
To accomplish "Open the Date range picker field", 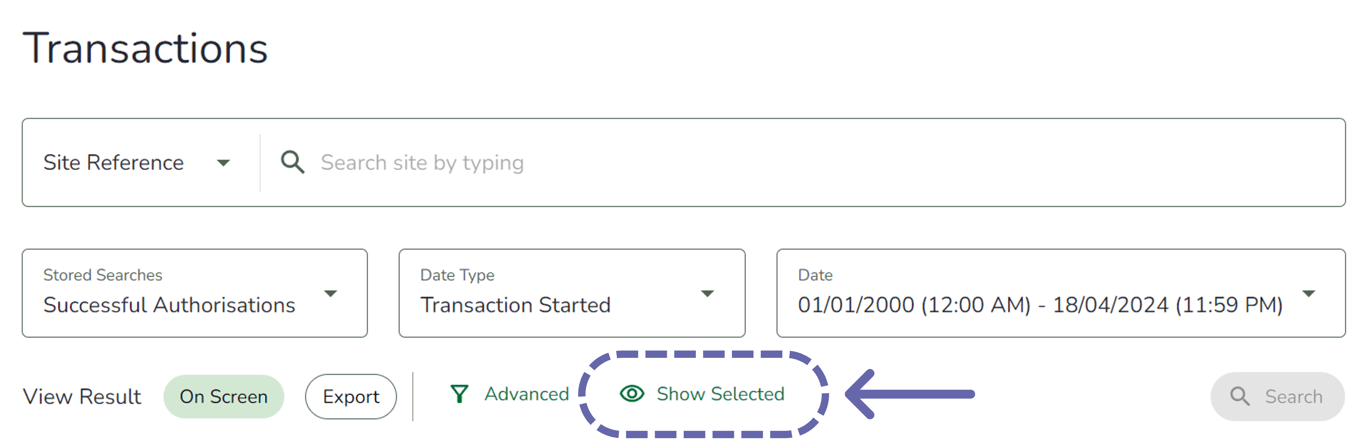I will pos(1040,294).
